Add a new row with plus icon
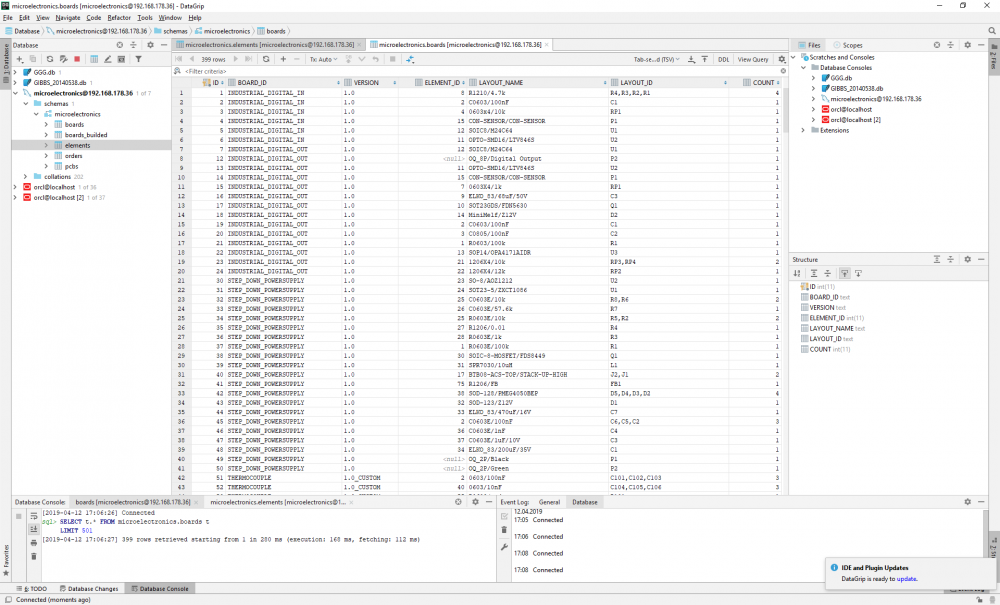The width and height of the screenshot is (1000, 605). click(x=283, y=59)
